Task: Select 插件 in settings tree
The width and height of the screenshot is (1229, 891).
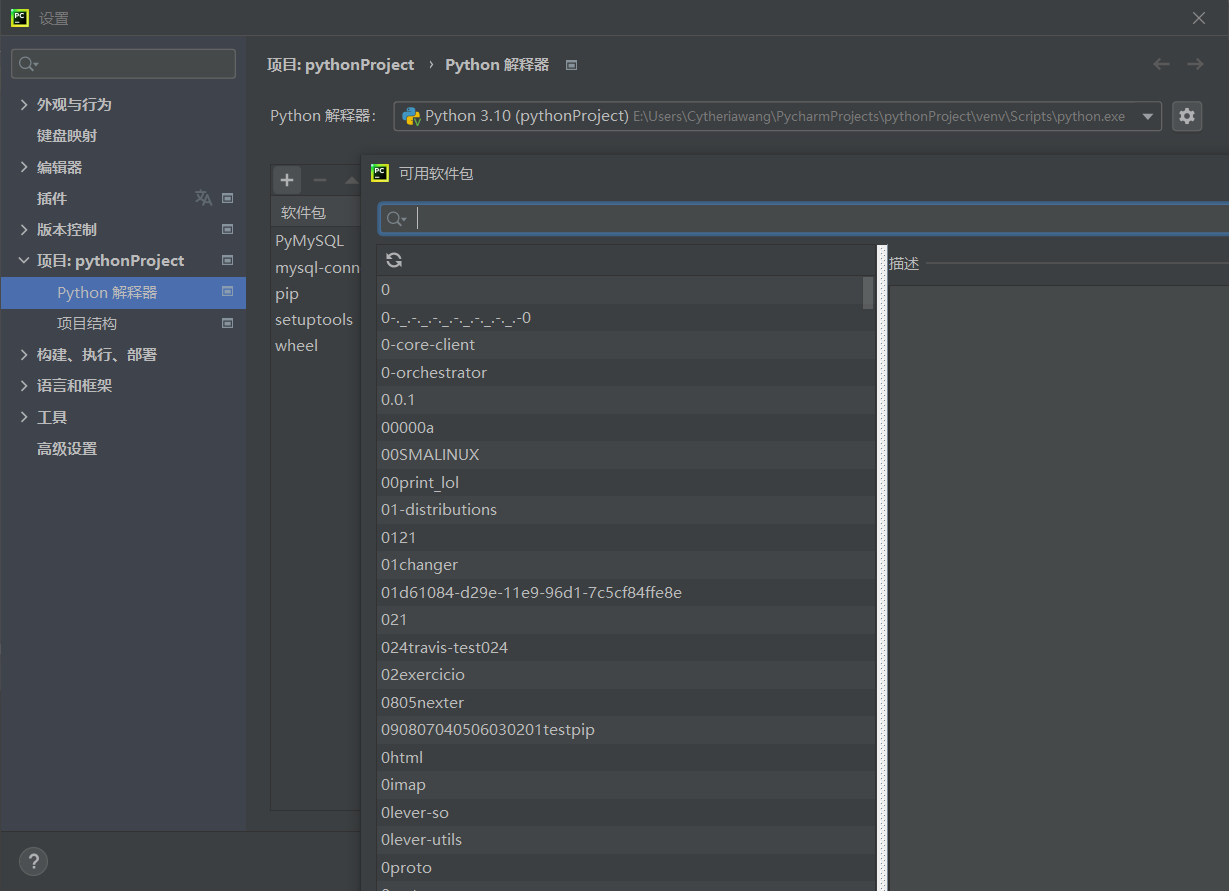Action: [52, 198]
